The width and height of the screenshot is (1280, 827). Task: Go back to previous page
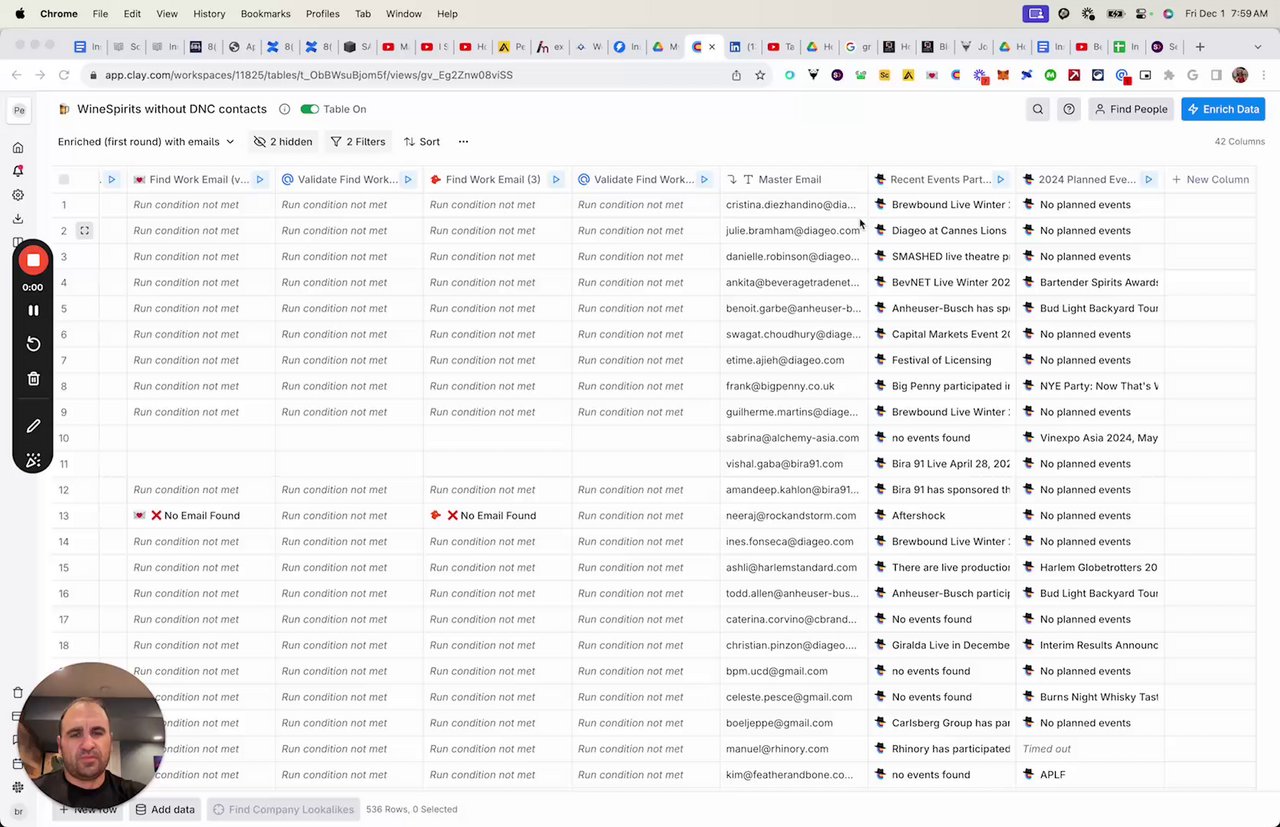(x=16, y=75)
